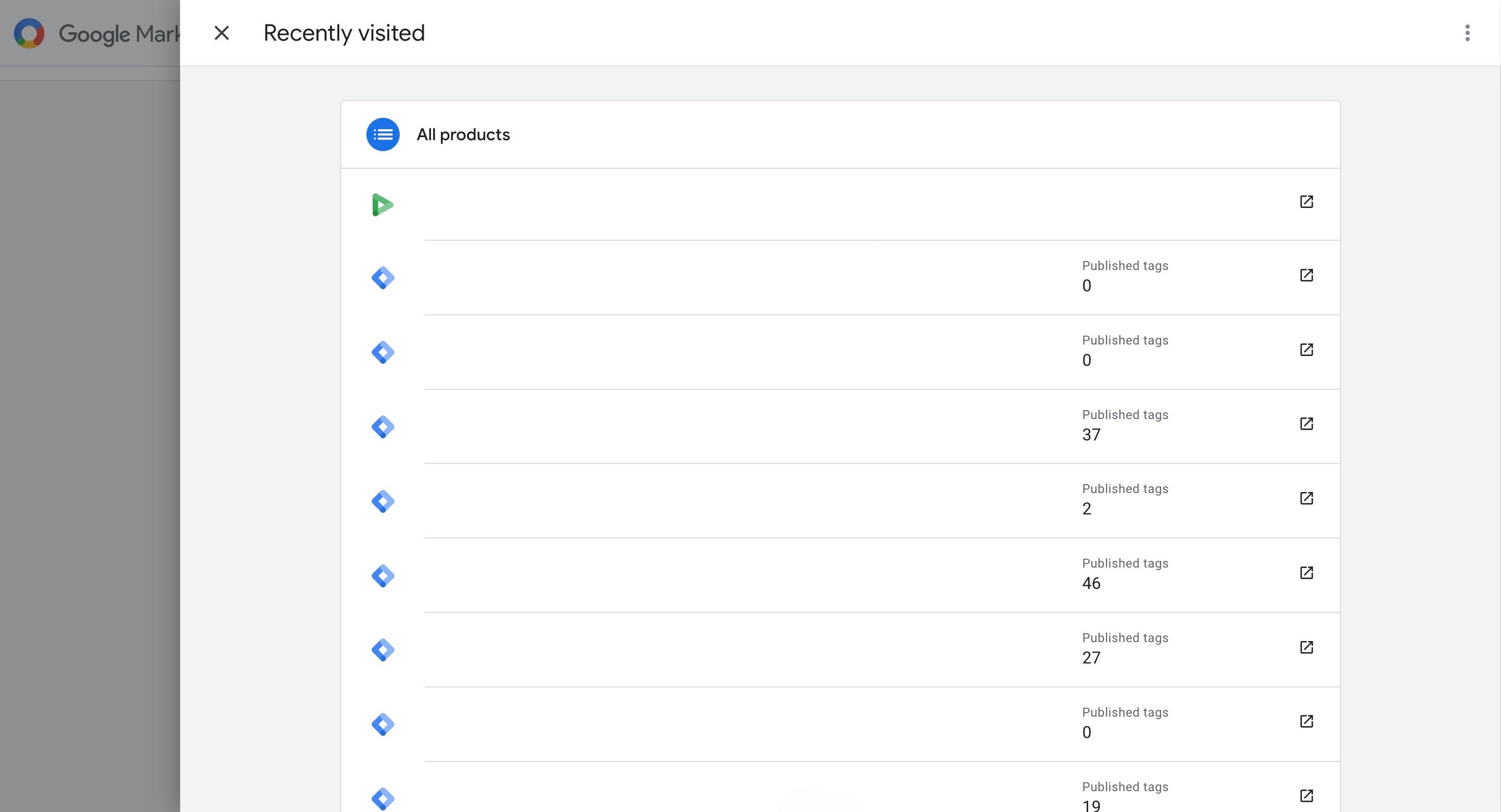Open external link for the 27 tags container

click(1306, 647)
